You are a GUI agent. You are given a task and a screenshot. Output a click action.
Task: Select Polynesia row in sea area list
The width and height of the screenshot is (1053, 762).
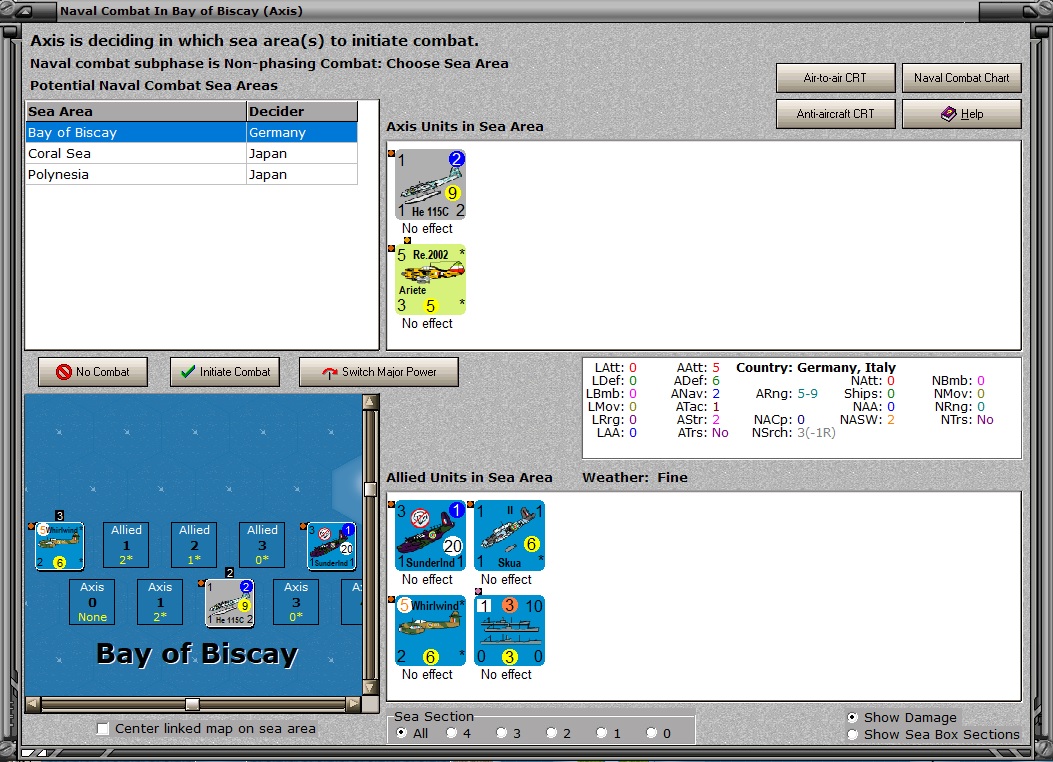pyautogui.click(x=191, y=174)
